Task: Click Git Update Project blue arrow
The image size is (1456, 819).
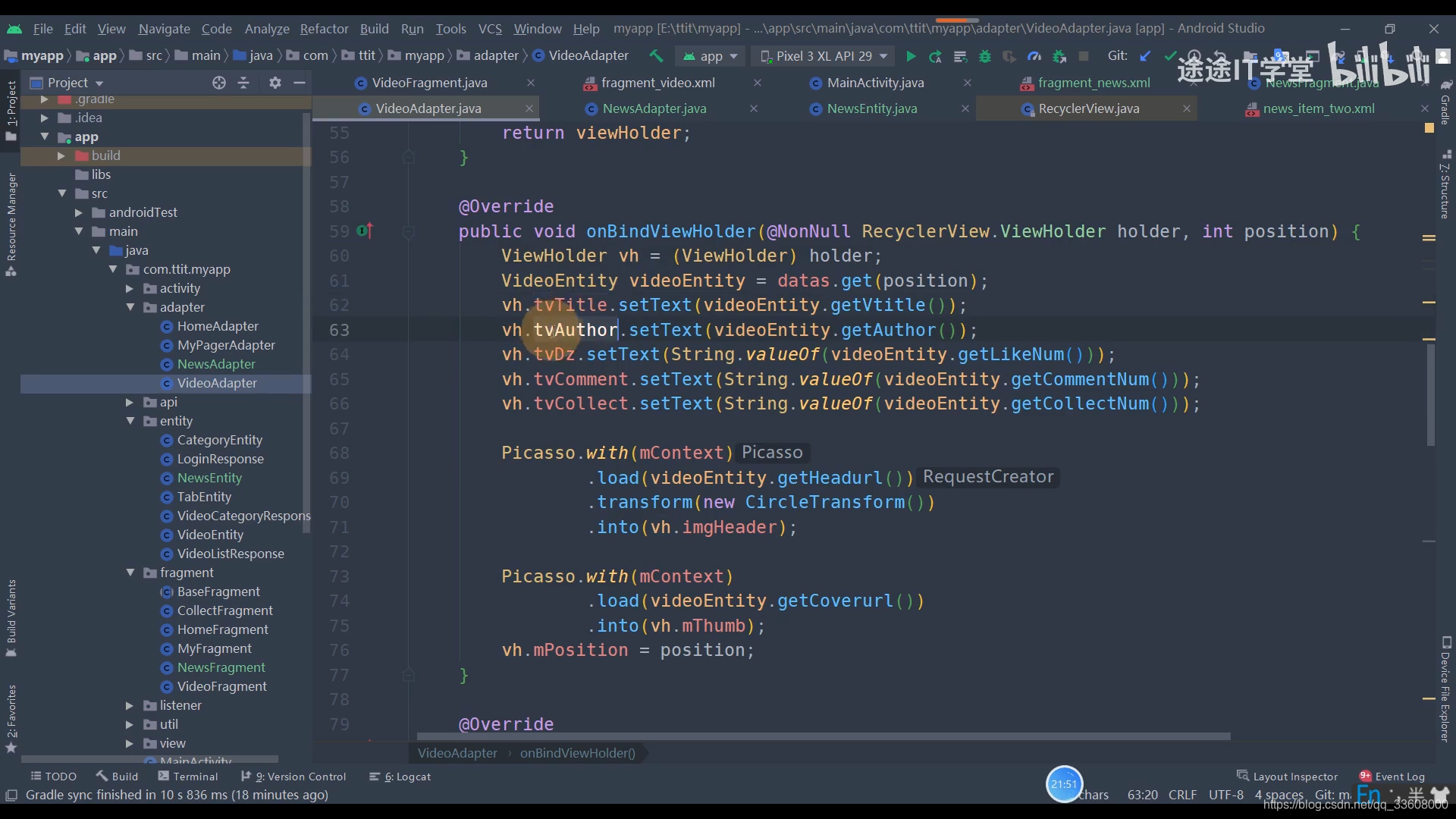Action: click(x=1145, y=56)
